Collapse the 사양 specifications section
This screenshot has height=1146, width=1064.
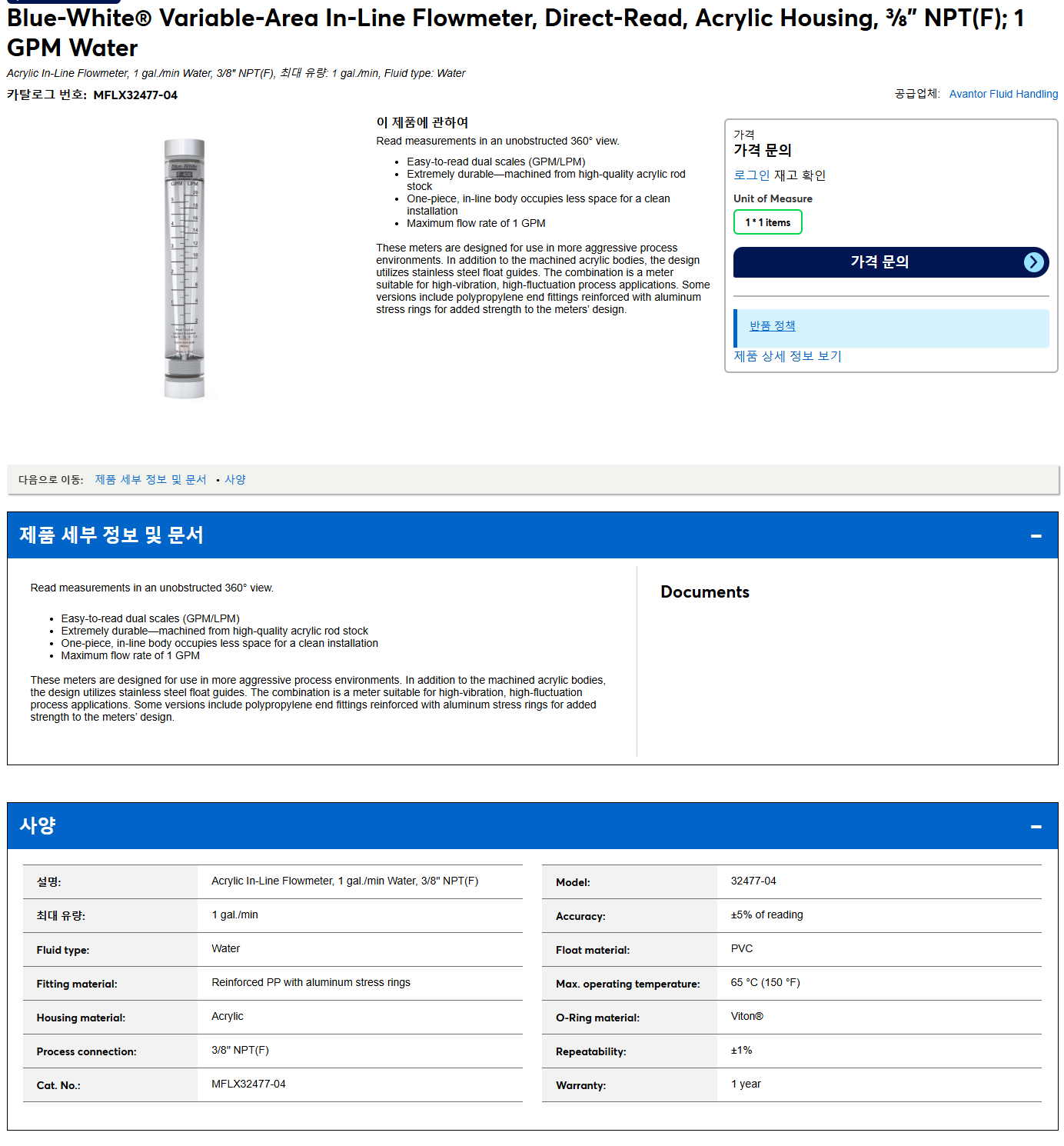(1036, 826)
